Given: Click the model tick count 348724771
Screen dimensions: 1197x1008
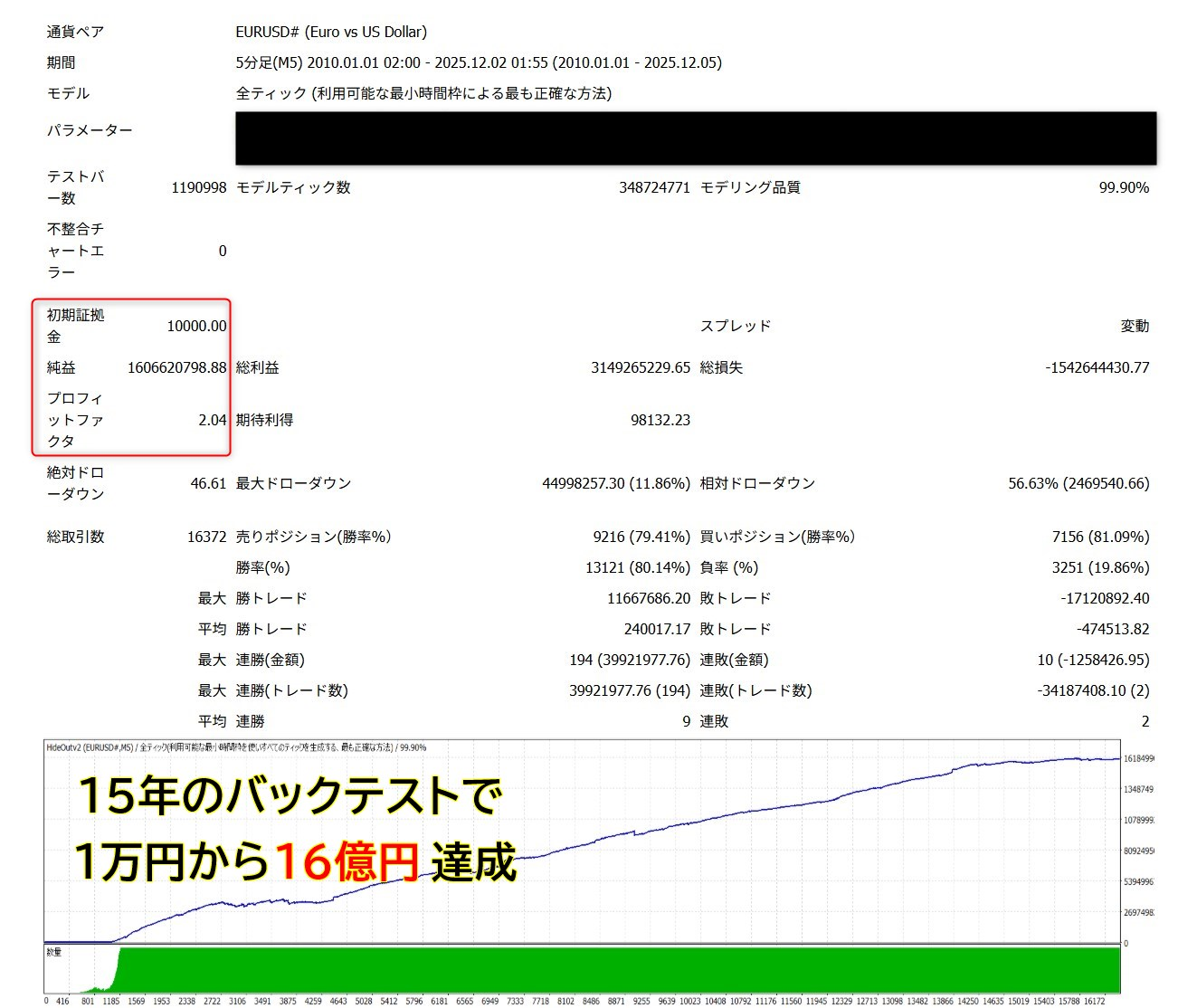Looking at the screenshot, I should (x=653, y=187).
